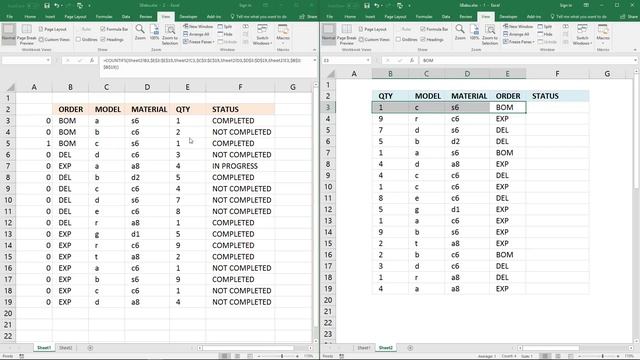
Task: Click Arrange All in right window ribbon
Action: point(517,34)
